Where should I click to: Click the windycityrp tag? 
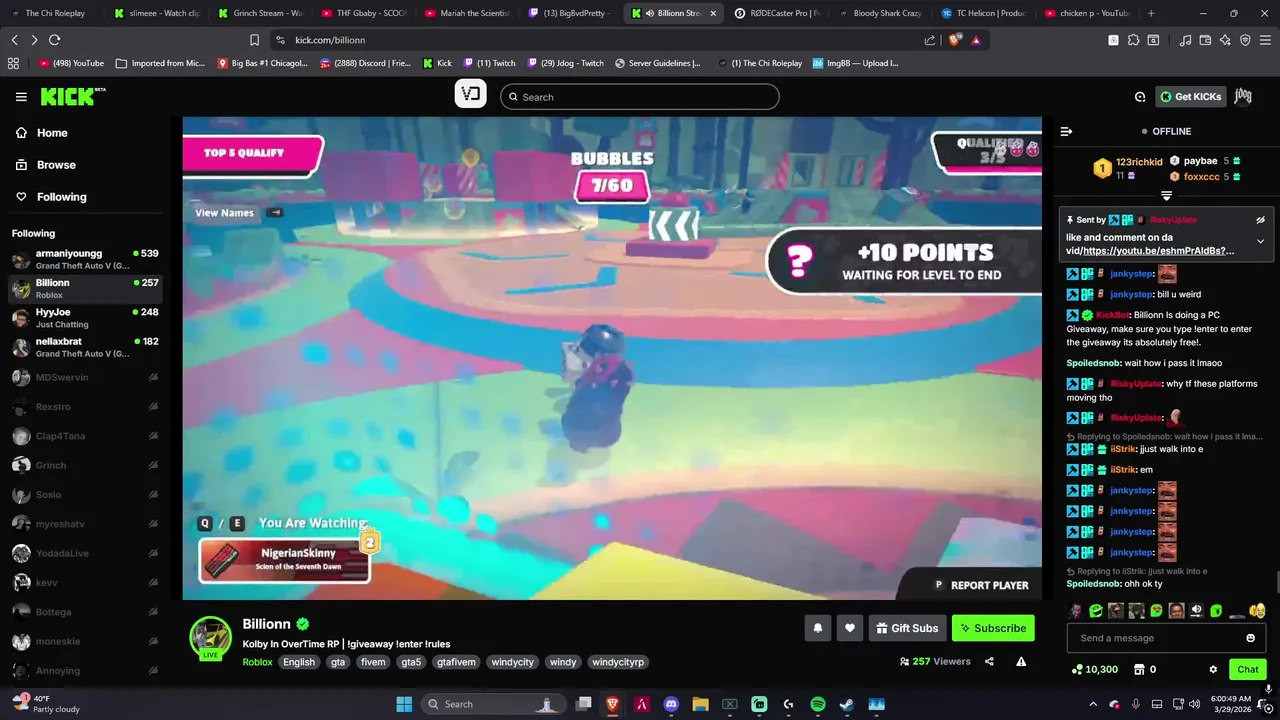(x=618, y=662)
